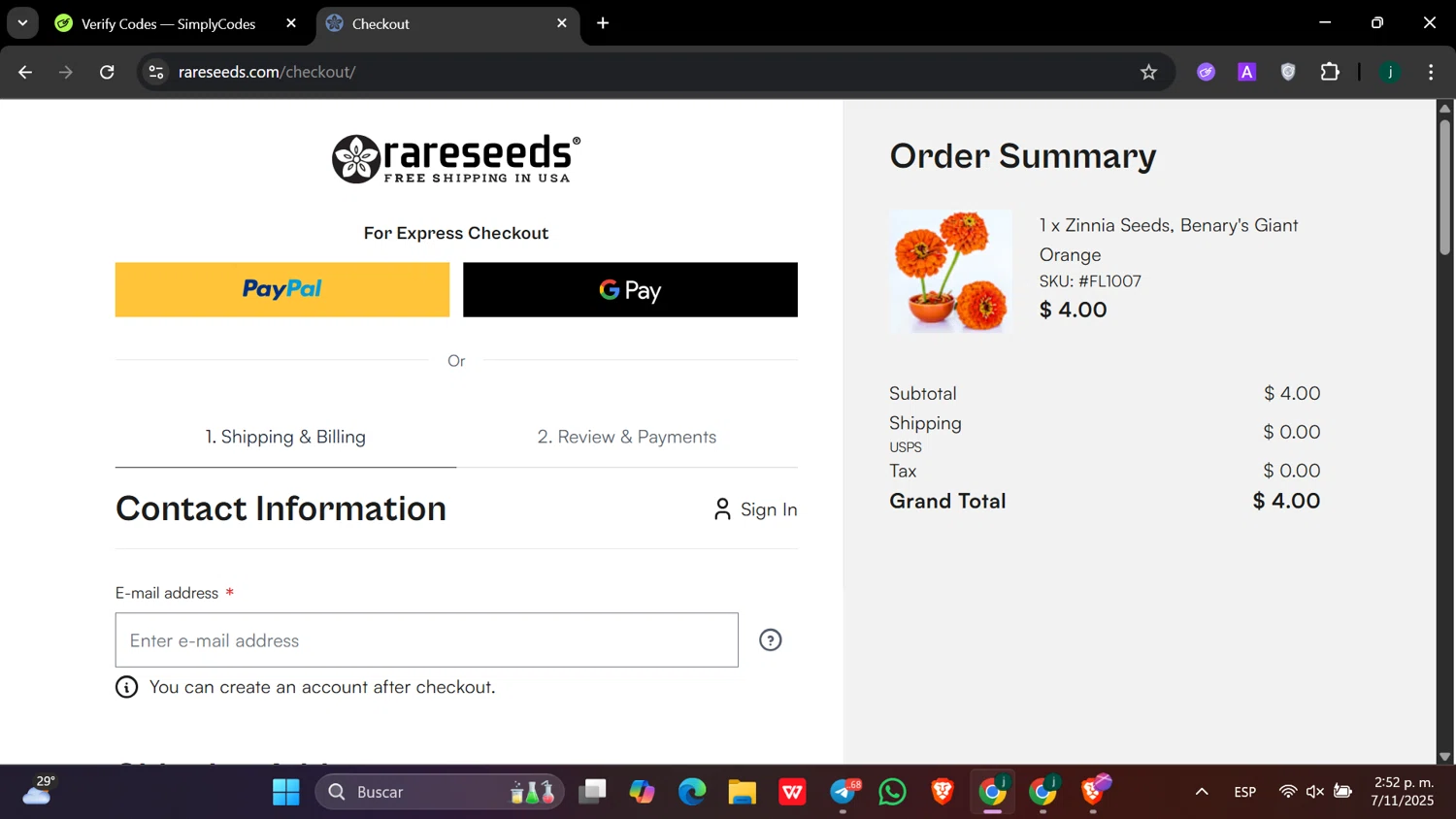The image size is (1456, 819).
Task: Open WPS Office from the taskbar
Action: pos(792,792)
